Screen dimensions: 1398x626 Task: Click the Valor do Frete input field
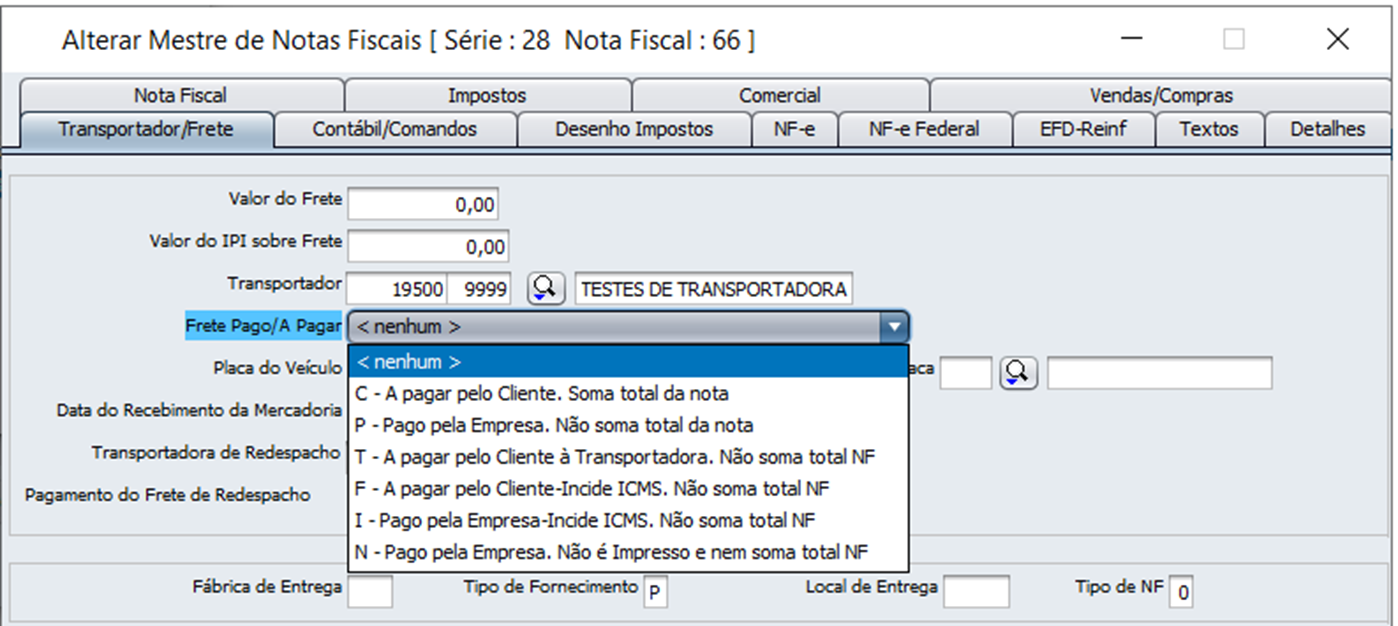pyautogui.click(x=423, y=204)
